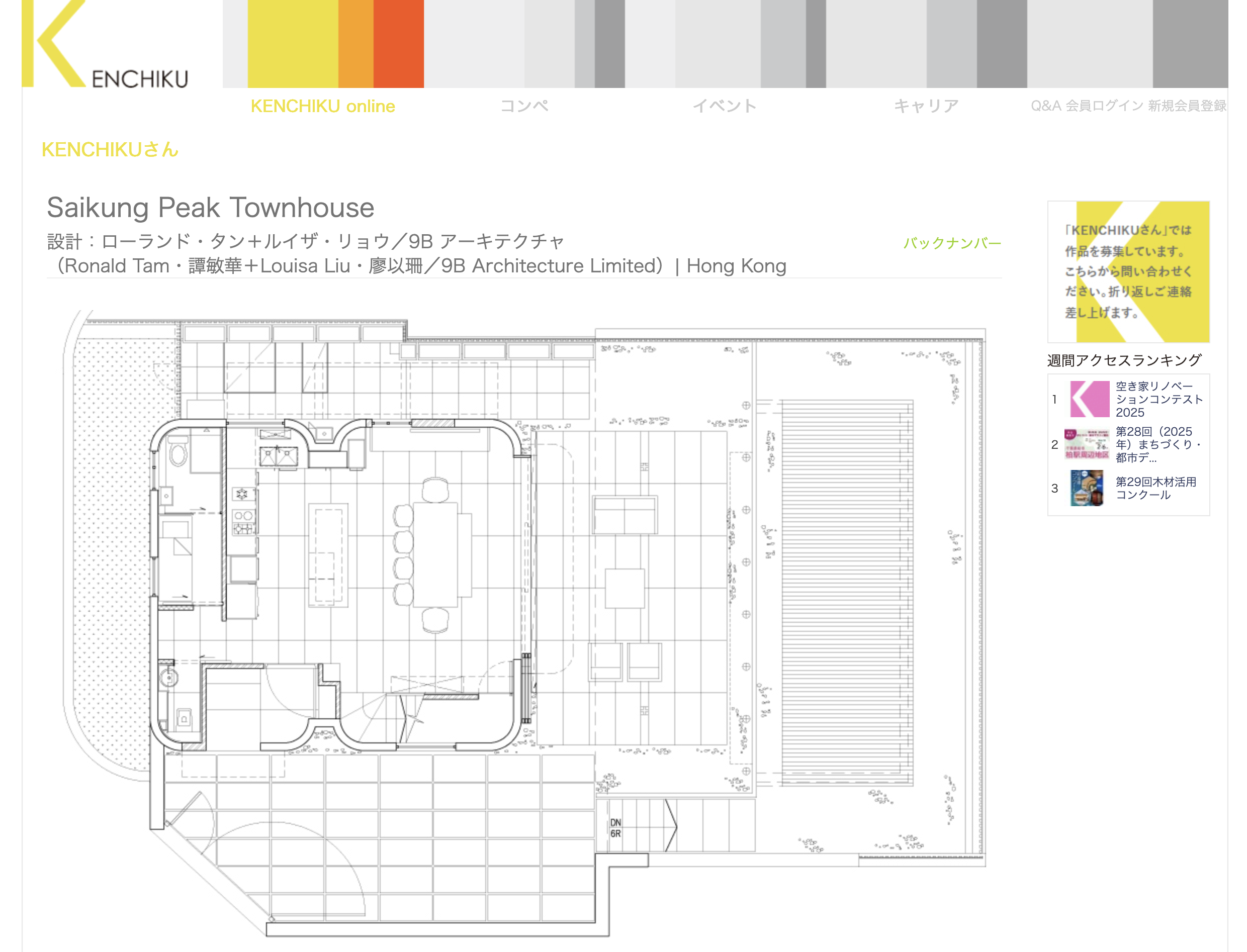The height and width of the screenshot is (952, 1247).
Task: Click the KENCHIKU logo
Action: click(106, 45)
